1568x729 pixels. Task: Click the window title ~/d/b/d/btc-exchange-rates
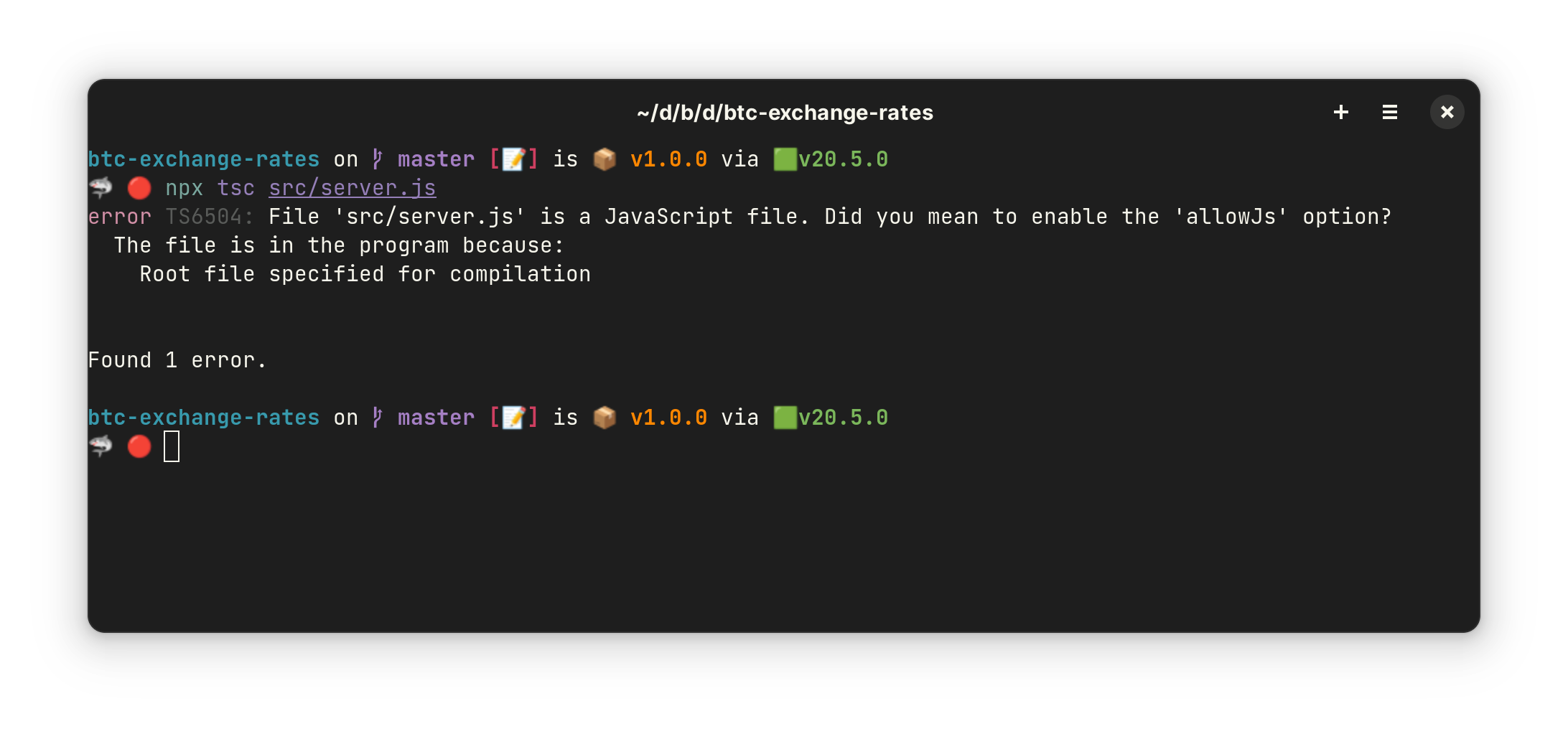[x=785, y=113]
